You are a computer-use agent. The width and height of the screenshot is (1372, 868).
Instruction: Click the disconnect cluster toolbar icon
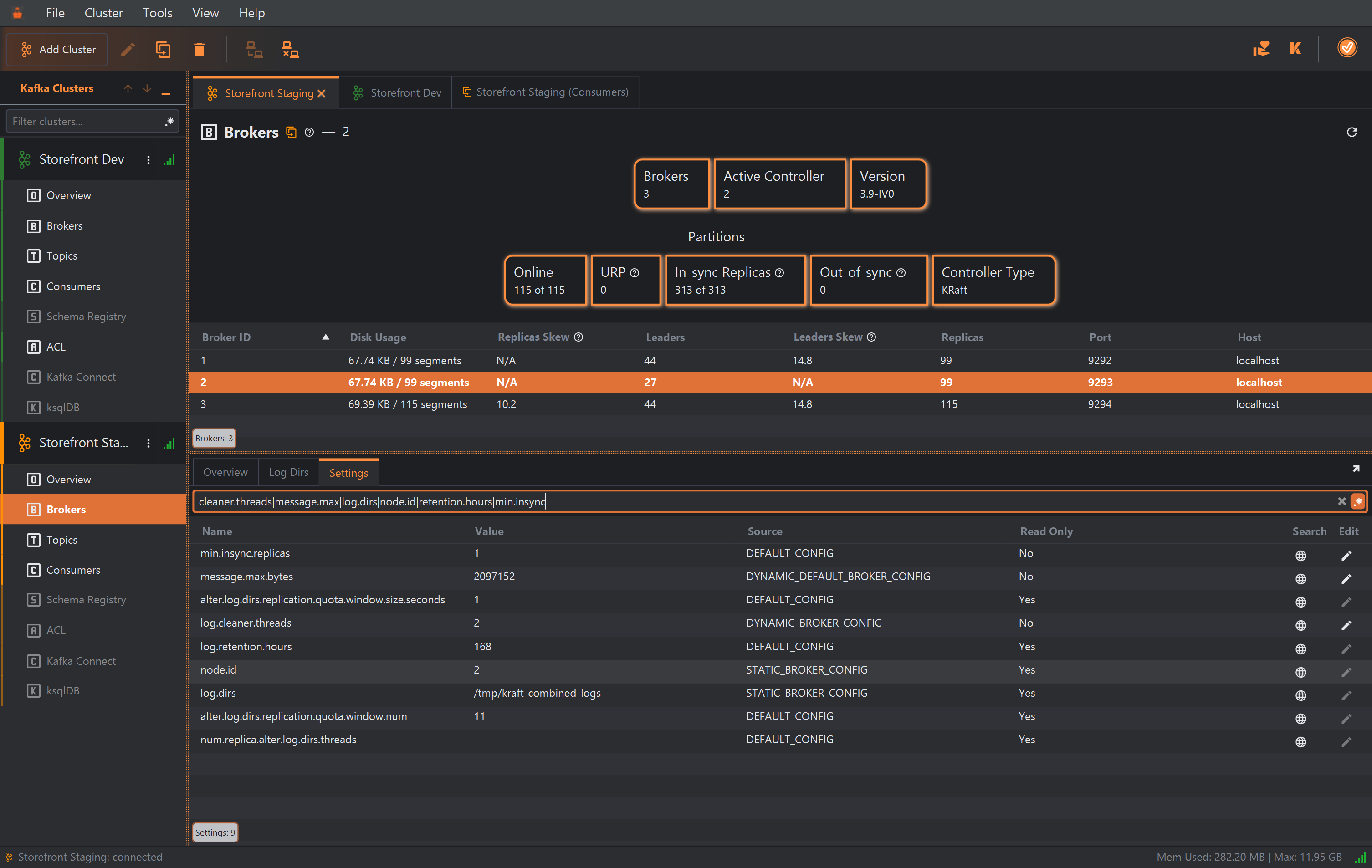(x=290, y=50)
